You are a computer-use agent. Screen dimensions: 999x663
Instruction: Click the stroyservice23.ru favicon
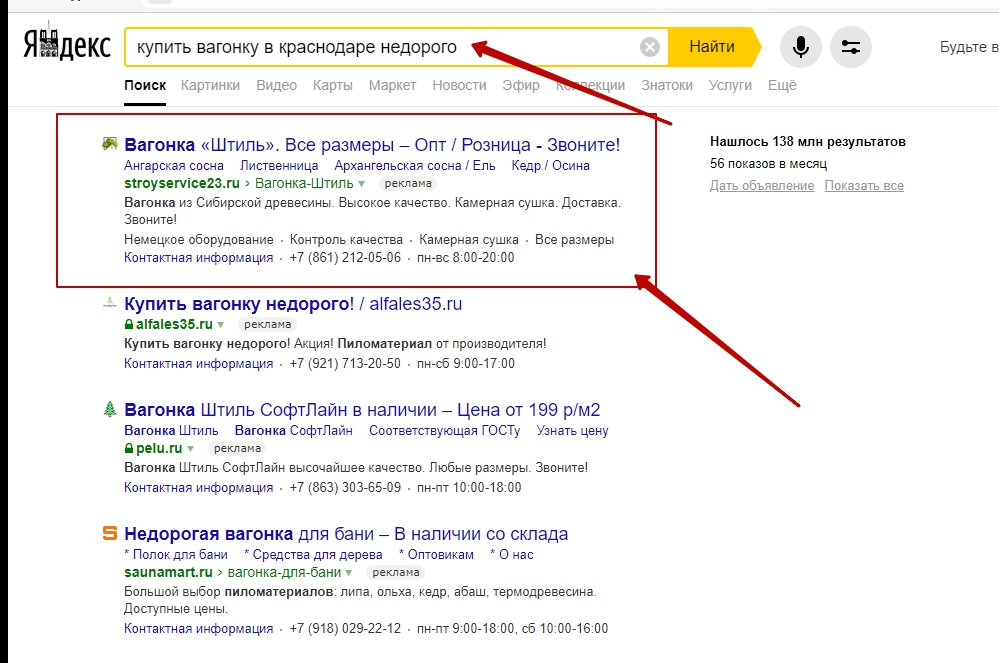[110, 144]
